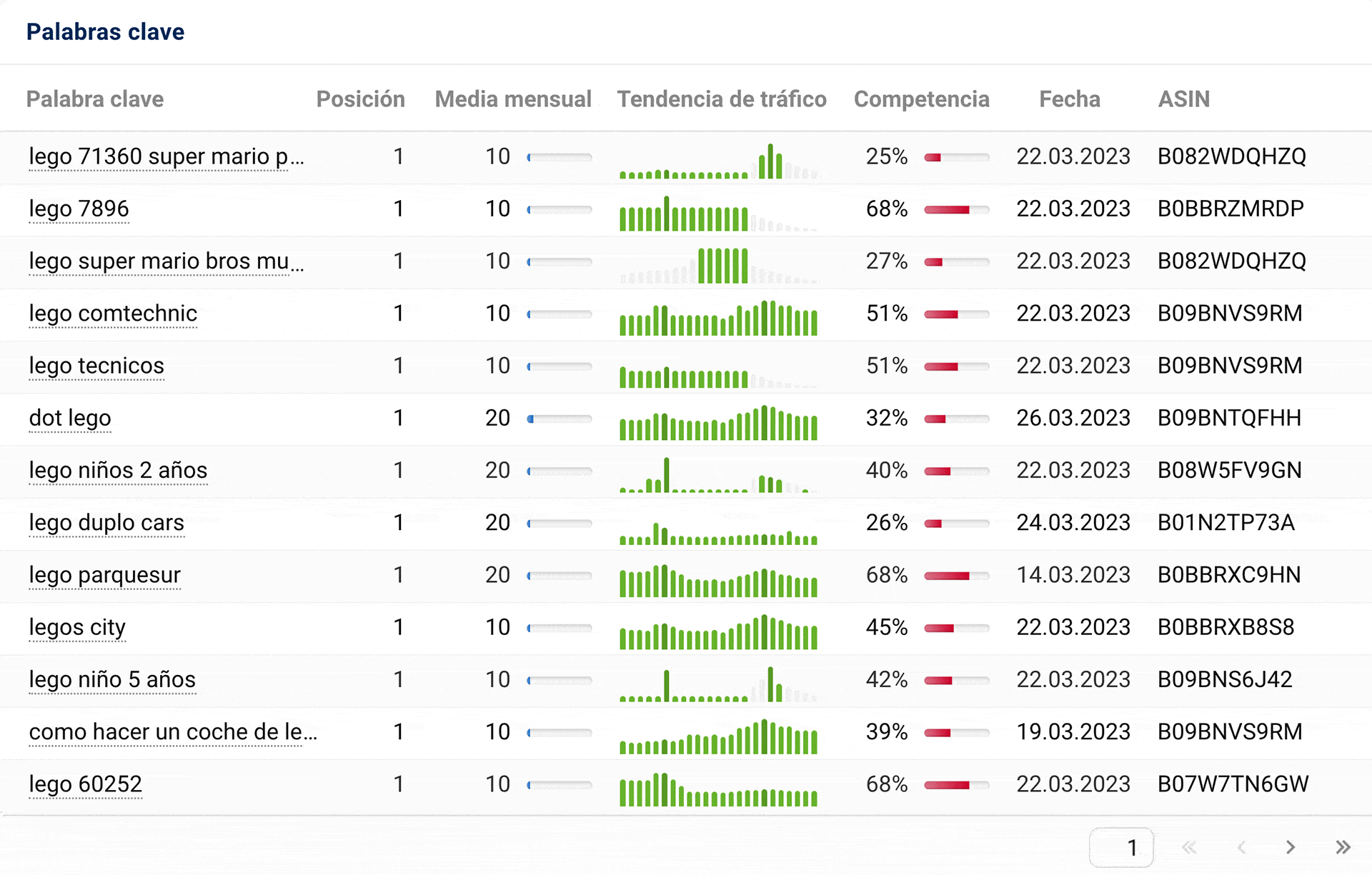The image size is (1372, 875).
Task: Sort by Fecha column header
Action: tap(1069, 99)
